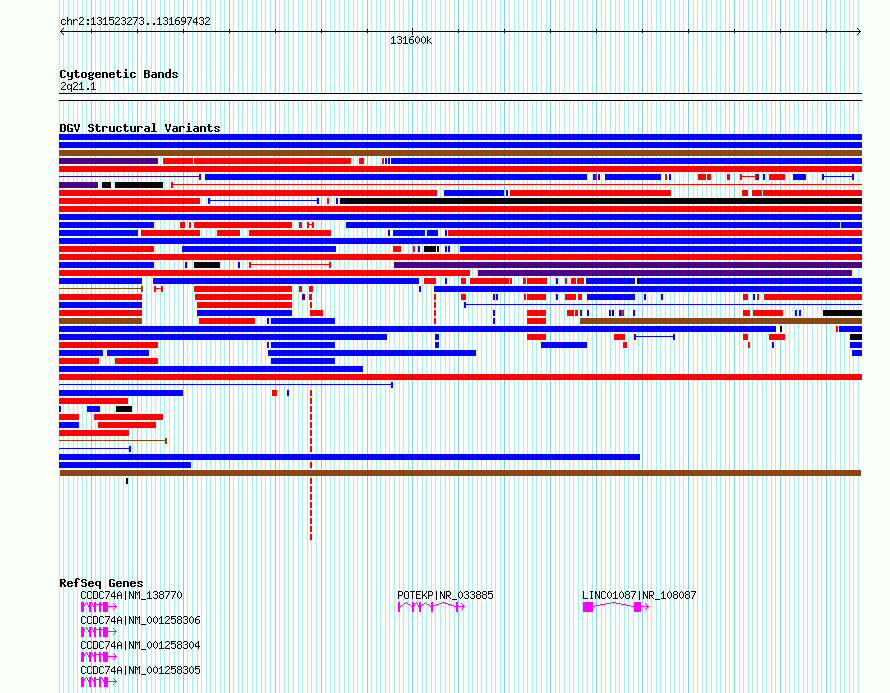The image size is (890, 693).
Task: Click the POTEKP magenta gene glyph
Action: coord(431,607)
